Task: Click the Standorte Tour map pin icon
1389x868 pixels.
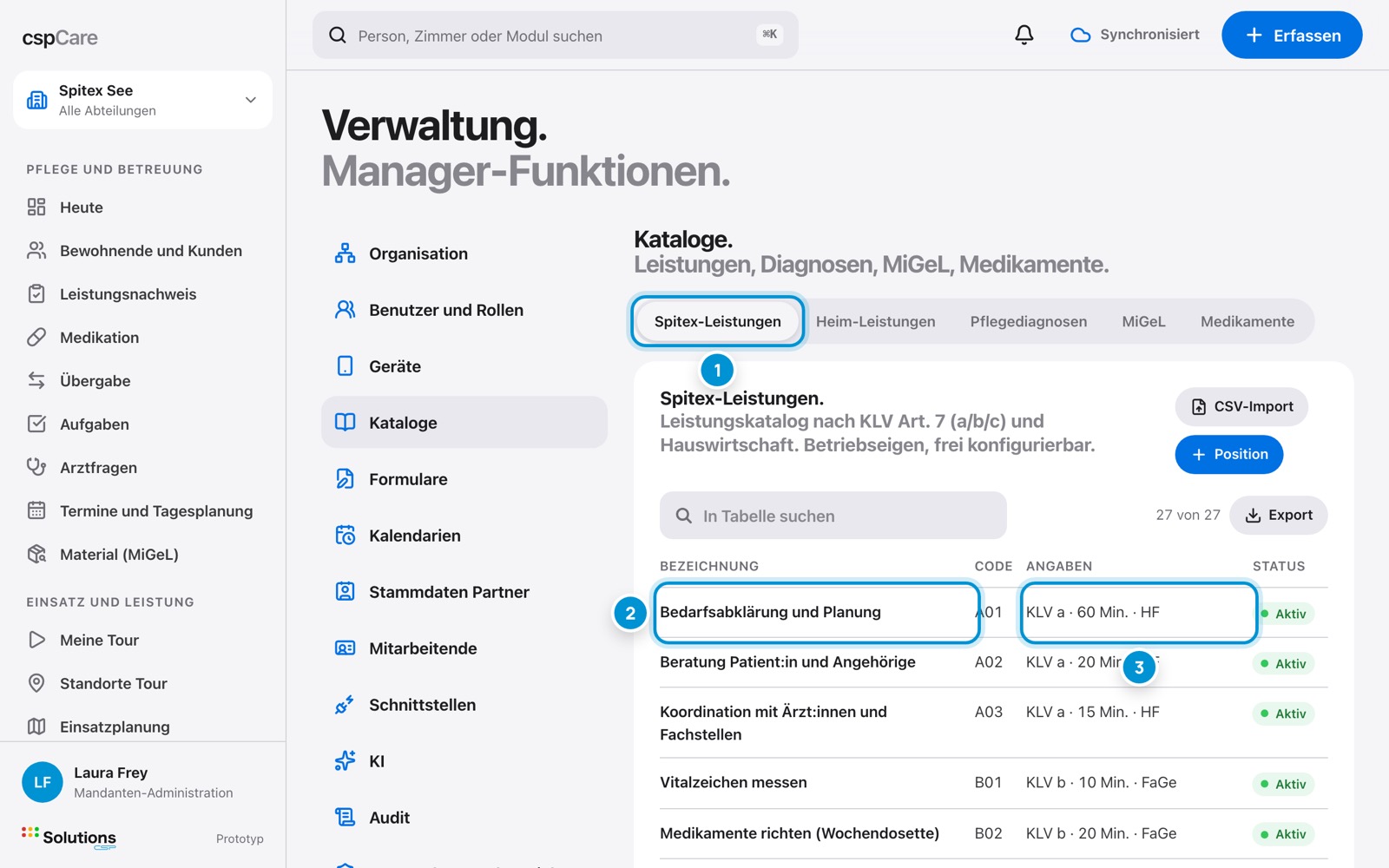Action: coord(36,683)
